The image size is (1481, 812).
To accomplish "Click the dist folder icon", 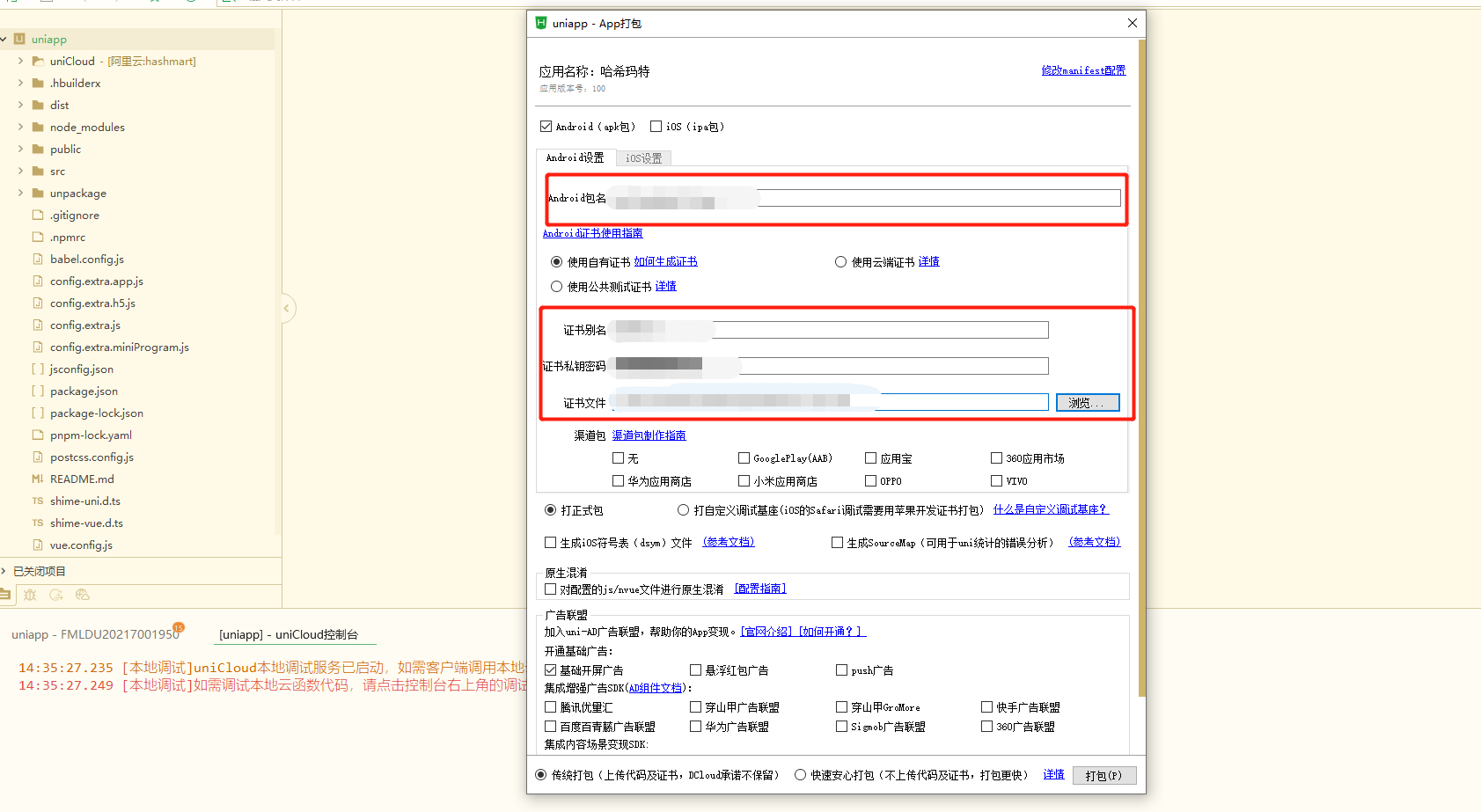I will point(38,106).
